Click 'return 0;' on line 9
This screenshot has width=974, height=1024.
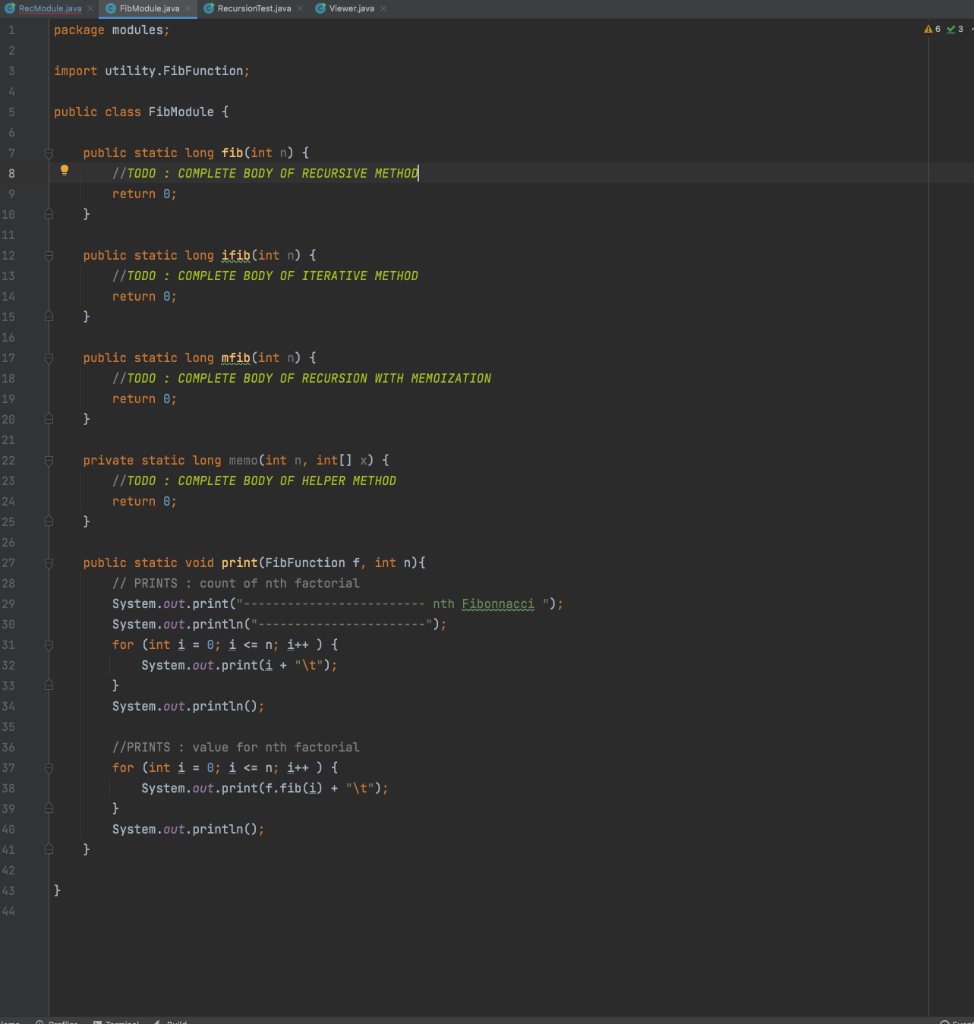click(x=144, y=194)
